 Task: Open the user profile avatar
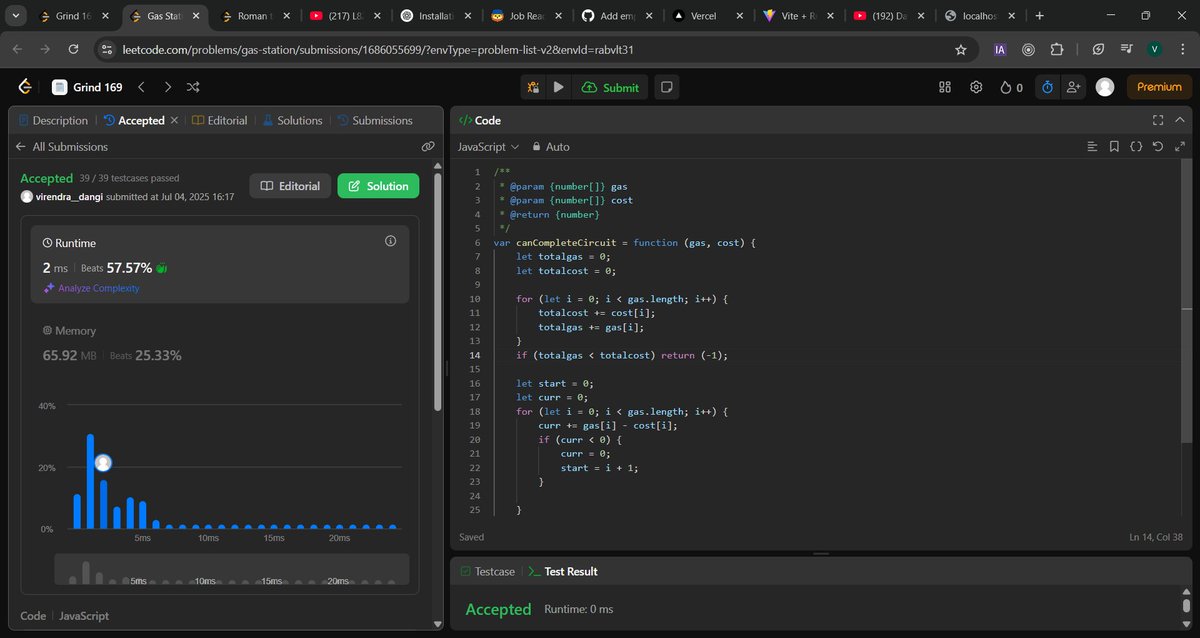(x=1105, y=87)
